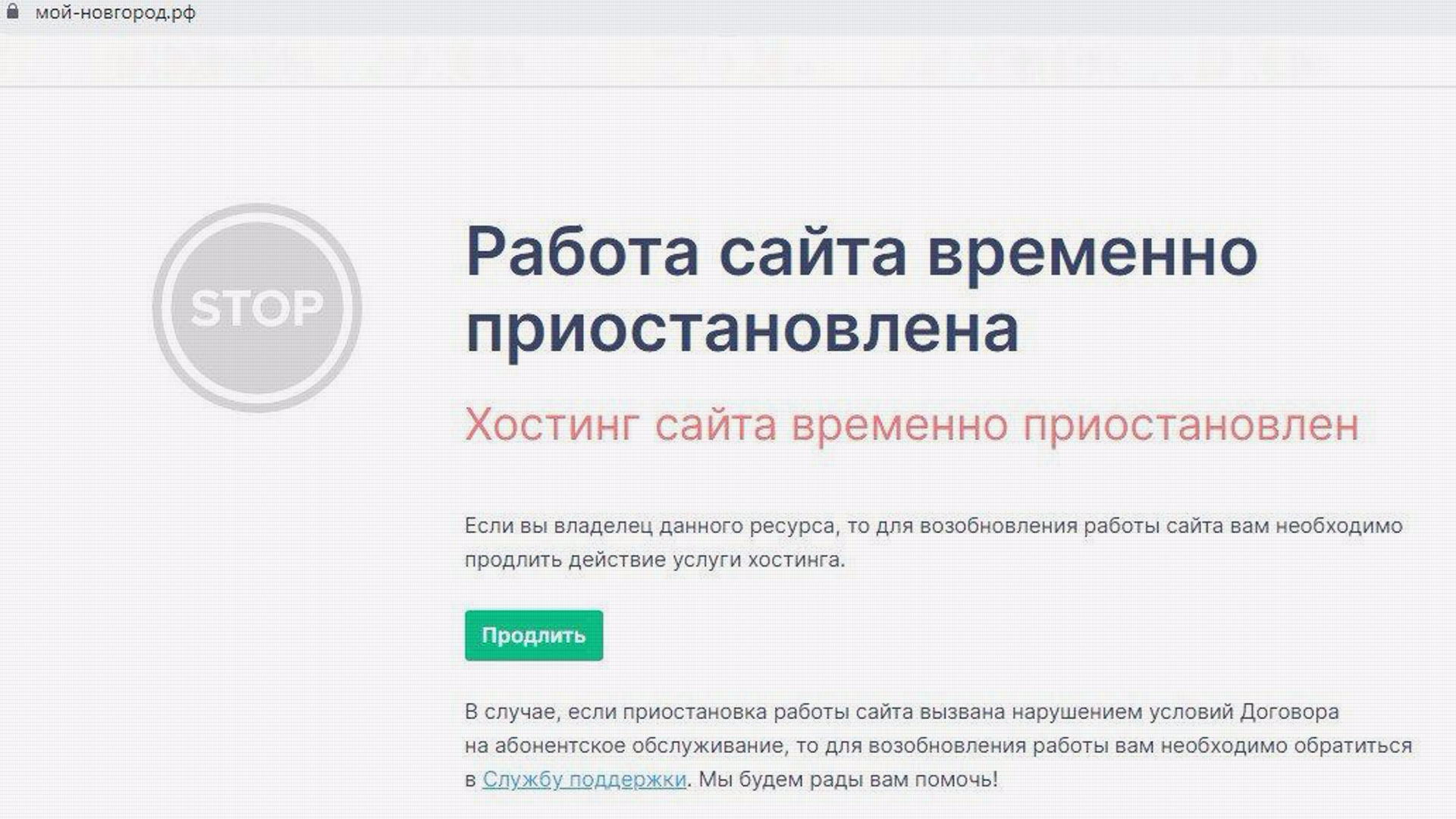
Task: Open the Службу поддержки link
Action: 584,779
